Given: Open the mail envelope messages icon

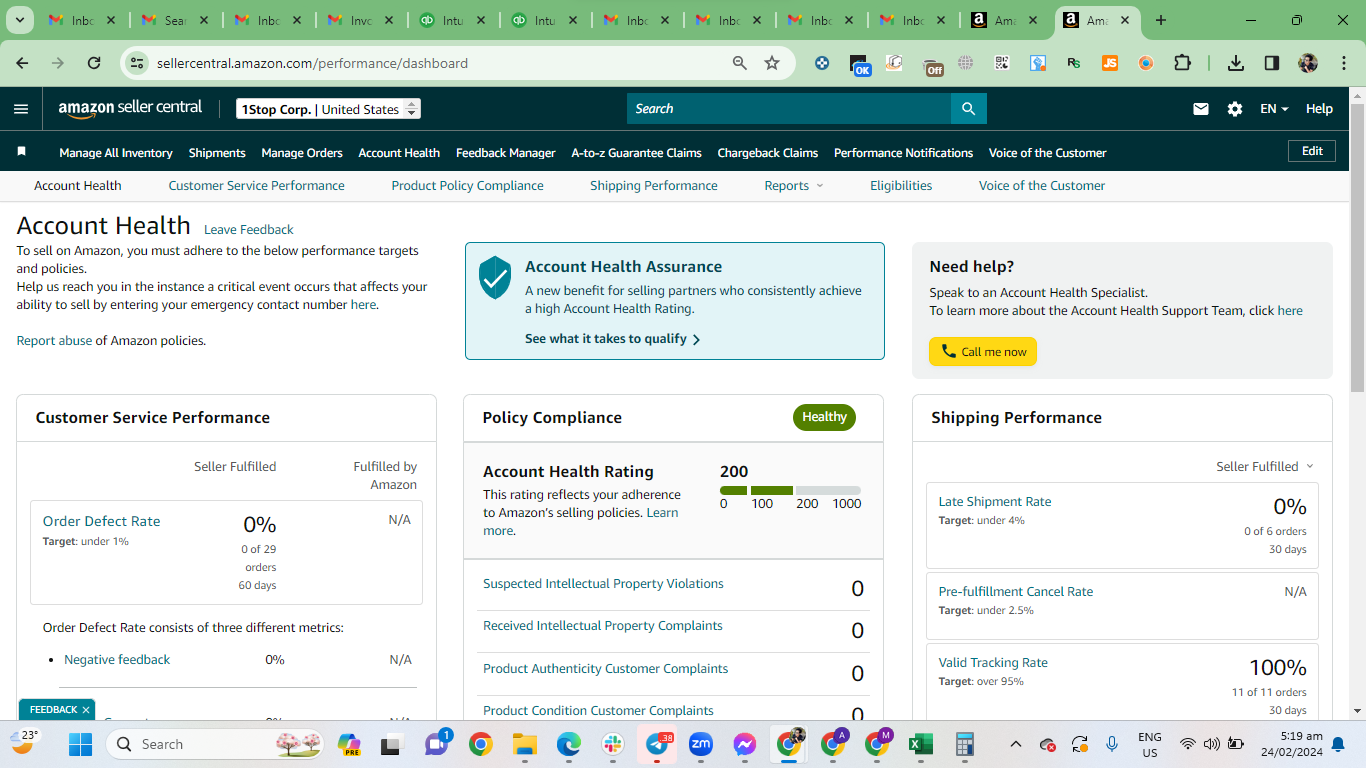Looking at the screenshot, I should click(x=1201, y=109).
